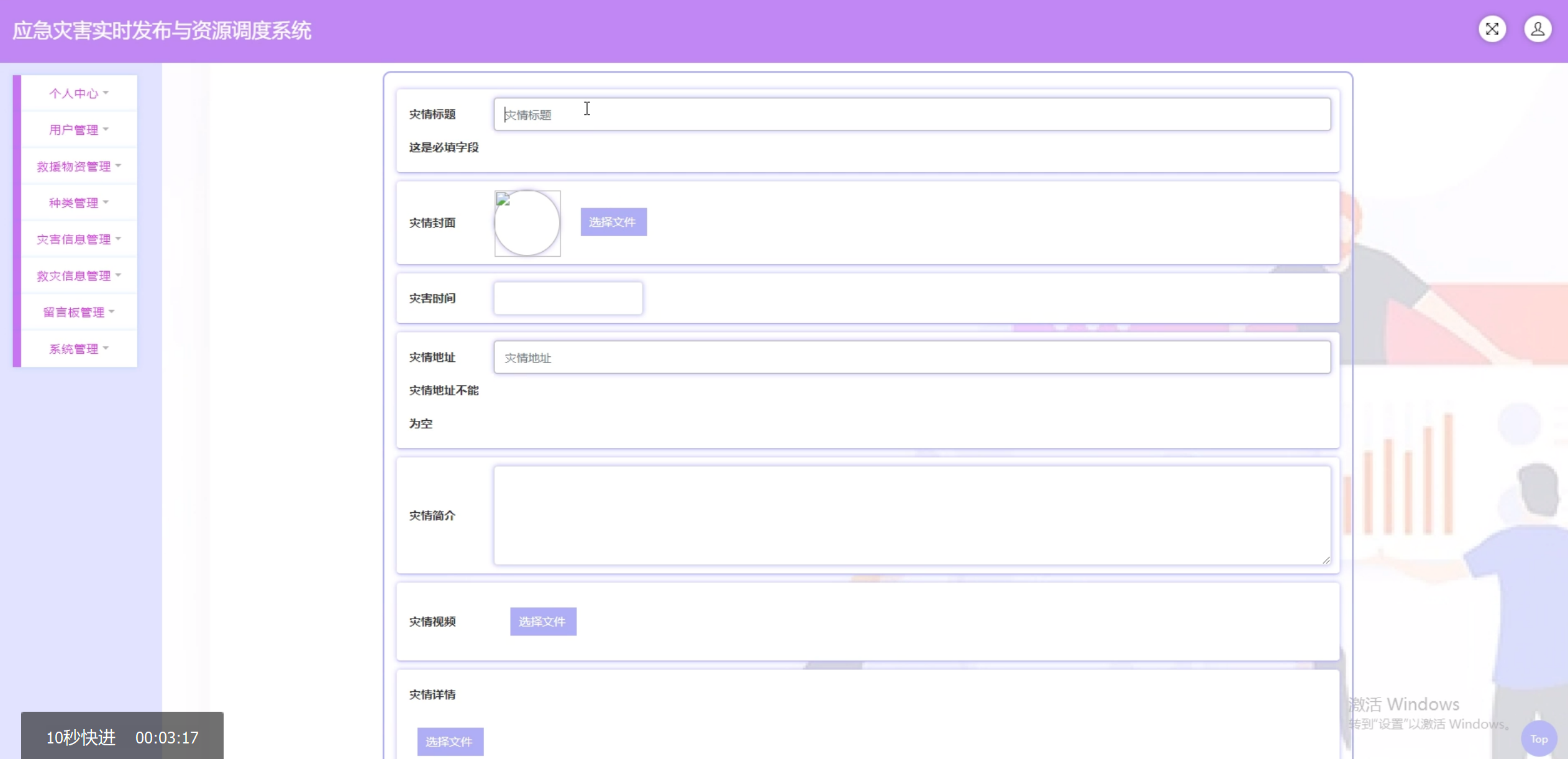Click 选择文件 button for 灾情视频
This screenshot has height=759, width=1568.
543,622
